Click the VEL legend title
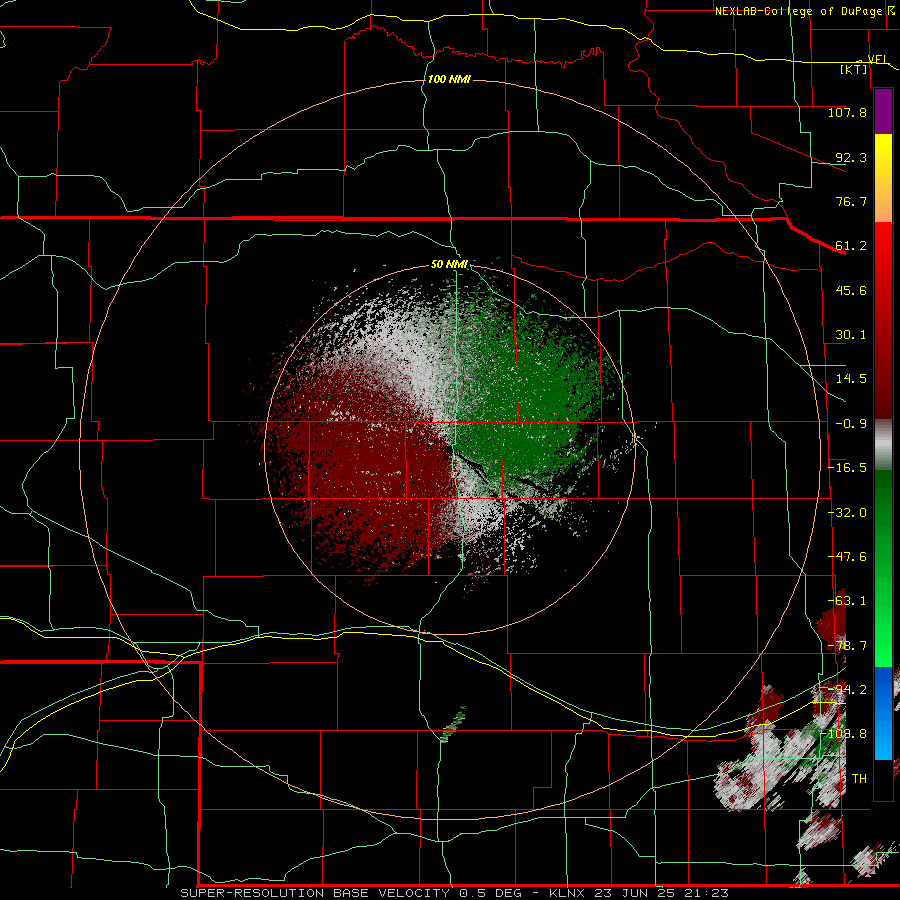 (878, 59)
